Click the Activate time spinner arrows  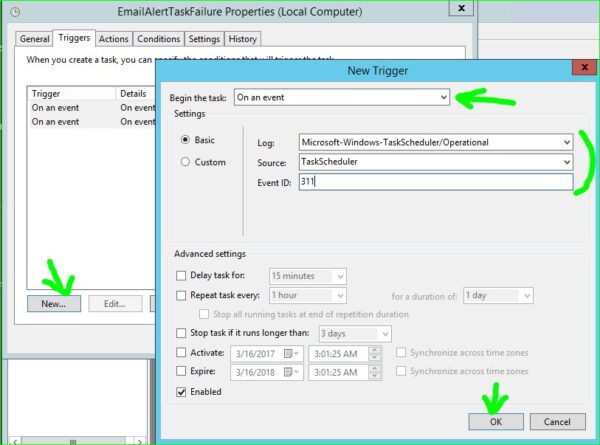(375, 354)
